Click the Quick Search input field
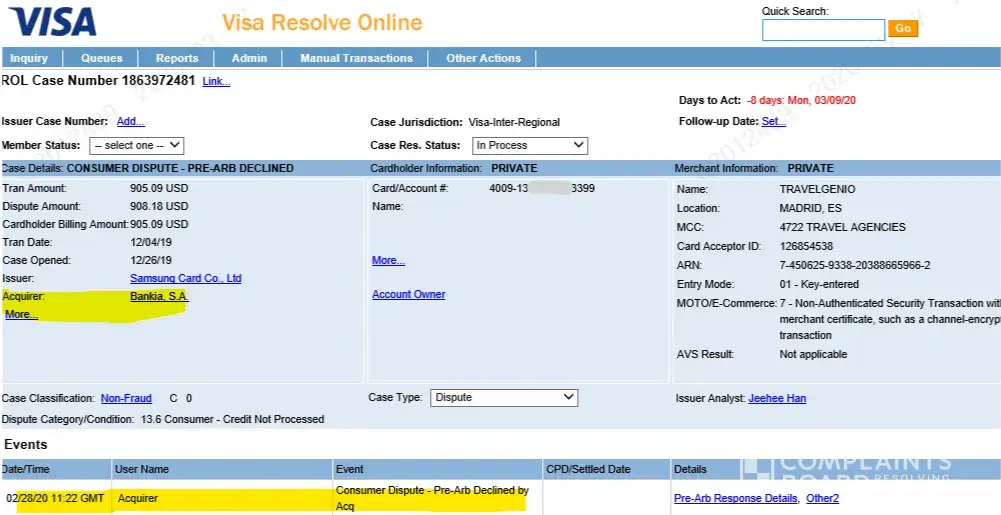1001x515 pixels. tap(823, 30)
